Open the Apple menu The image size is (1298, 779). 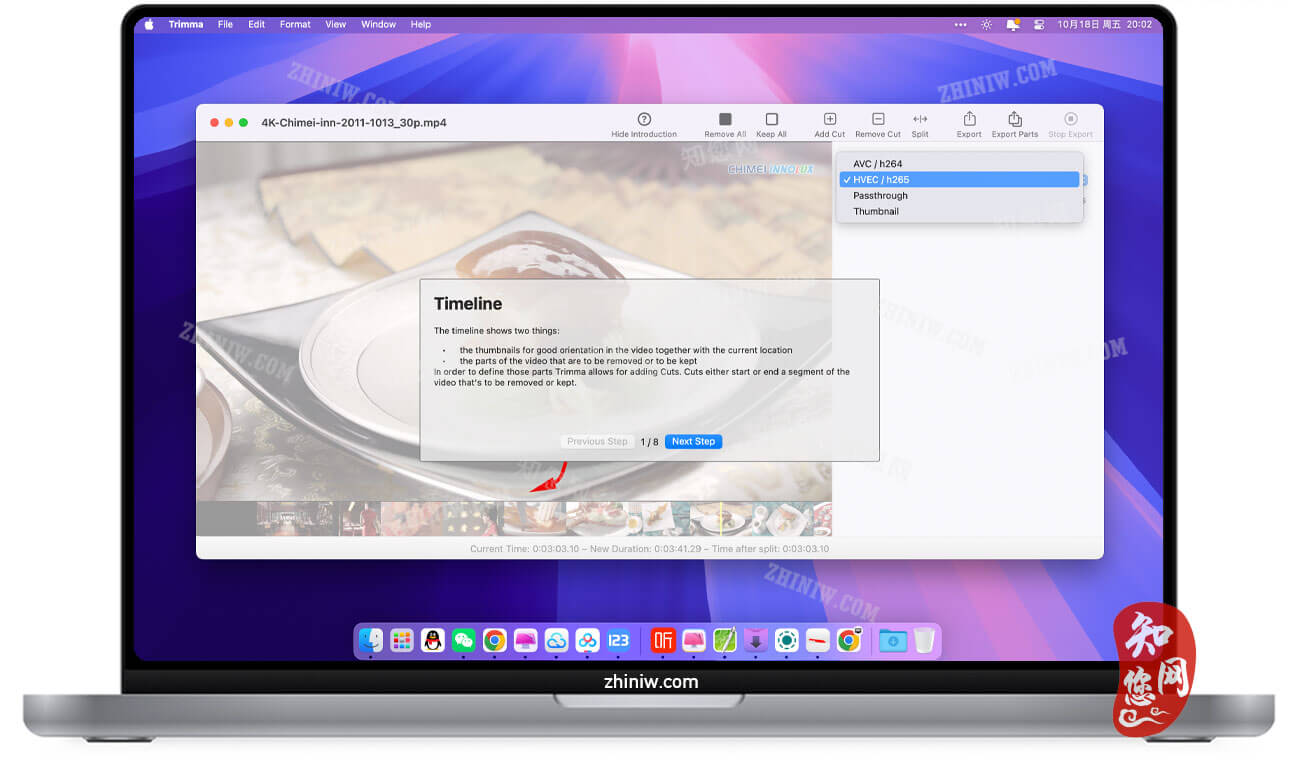click(x=150, y=24)
